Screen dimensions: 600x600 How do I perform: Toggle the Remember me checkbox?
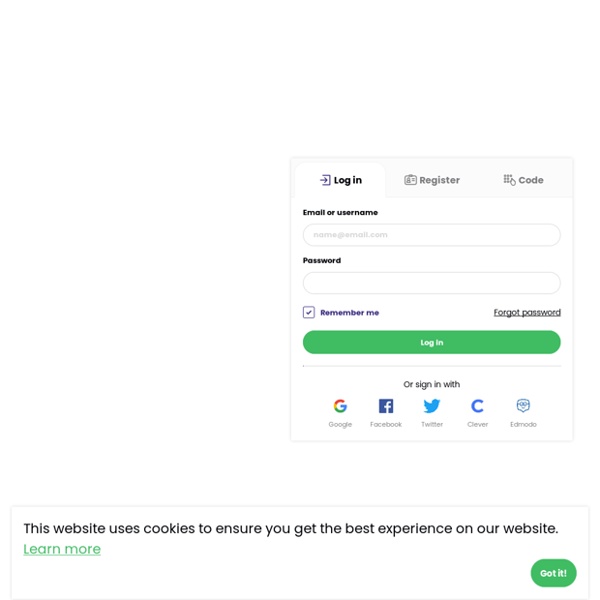309,312
